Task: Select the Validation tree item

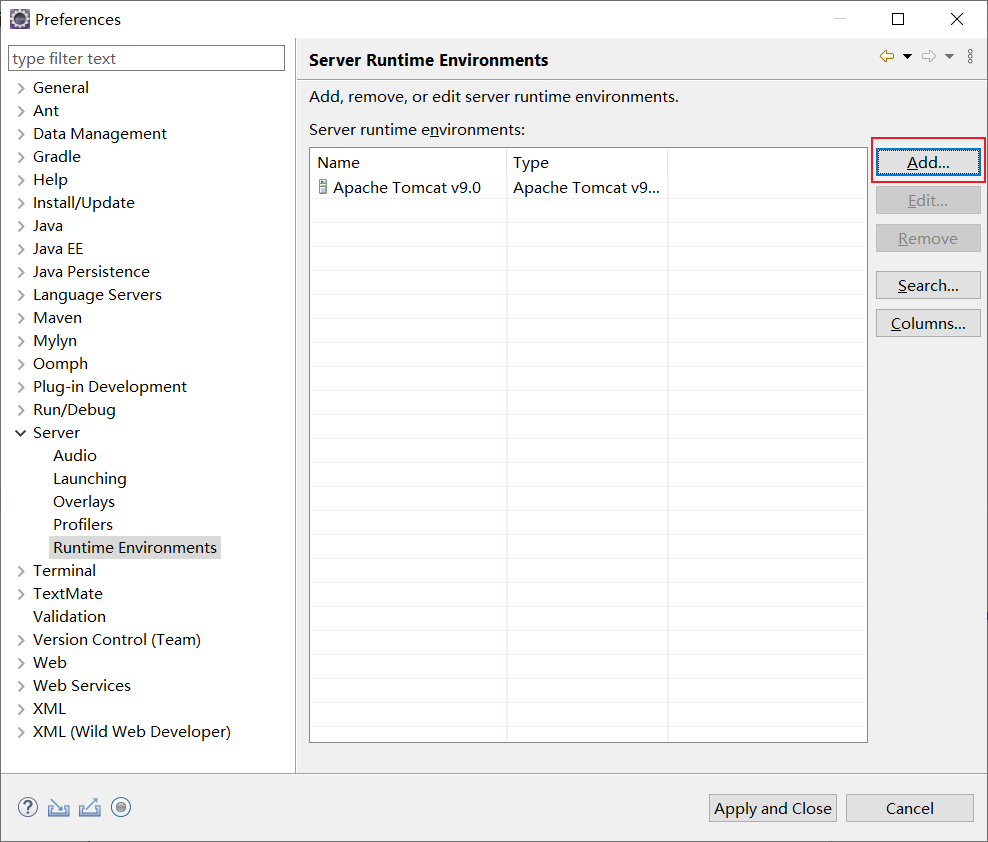Action: coord(69,616)
